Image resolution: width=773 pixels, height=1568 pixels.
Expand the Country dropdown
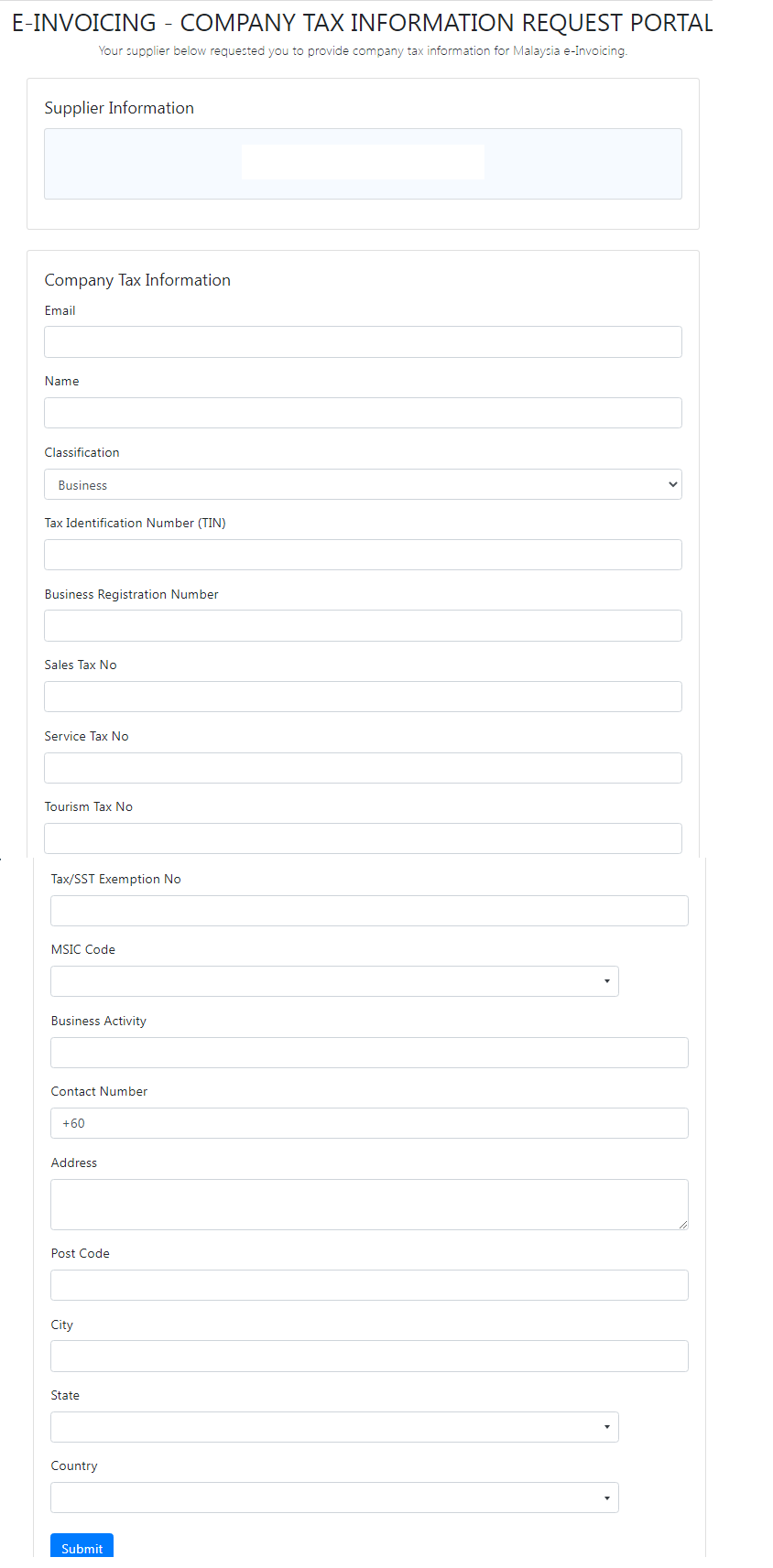pyautogui.click(x=334, y=1498)
